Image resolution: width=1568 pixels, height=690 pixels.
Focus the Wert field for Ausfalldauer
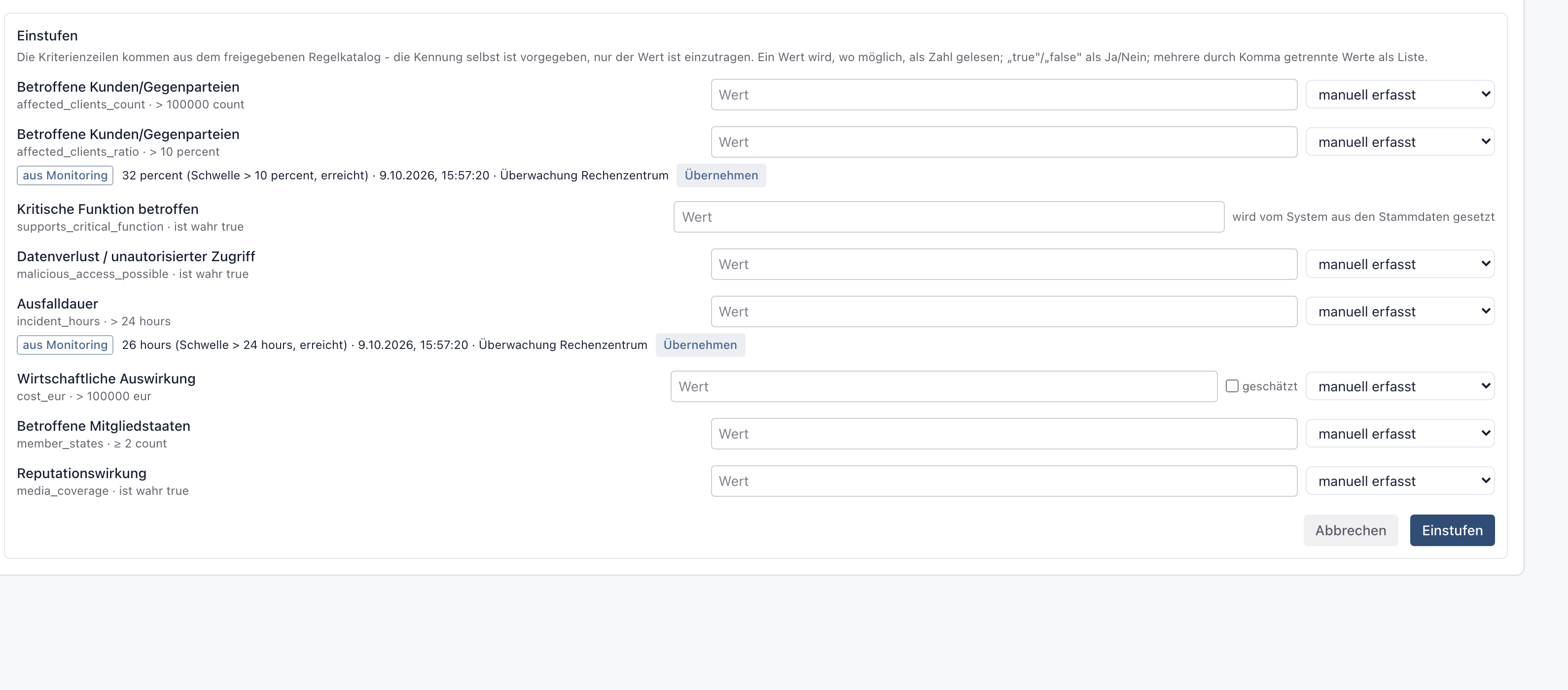click(x=1004, y=311)
